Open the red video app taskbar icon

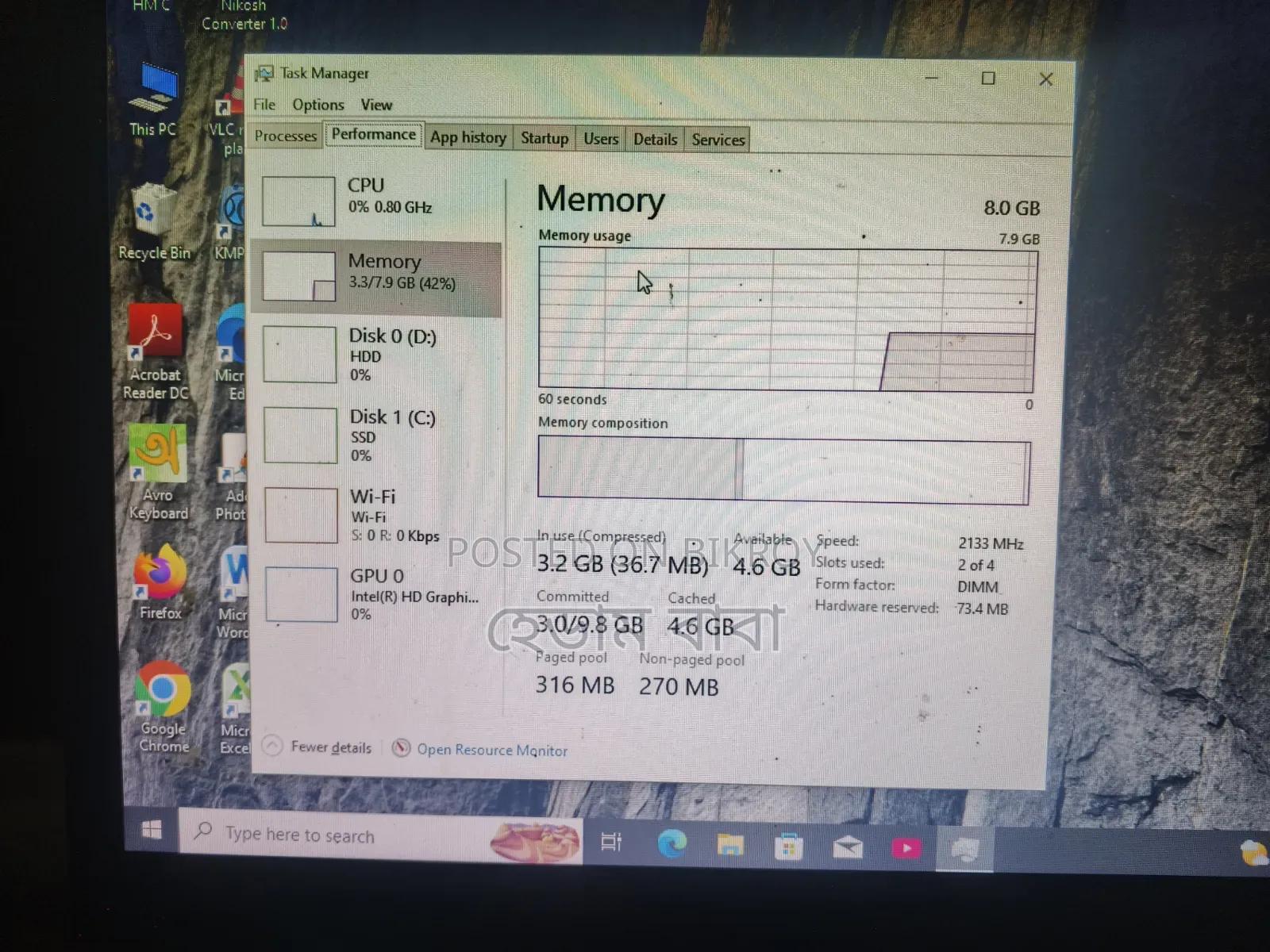[x=906, y=849]
